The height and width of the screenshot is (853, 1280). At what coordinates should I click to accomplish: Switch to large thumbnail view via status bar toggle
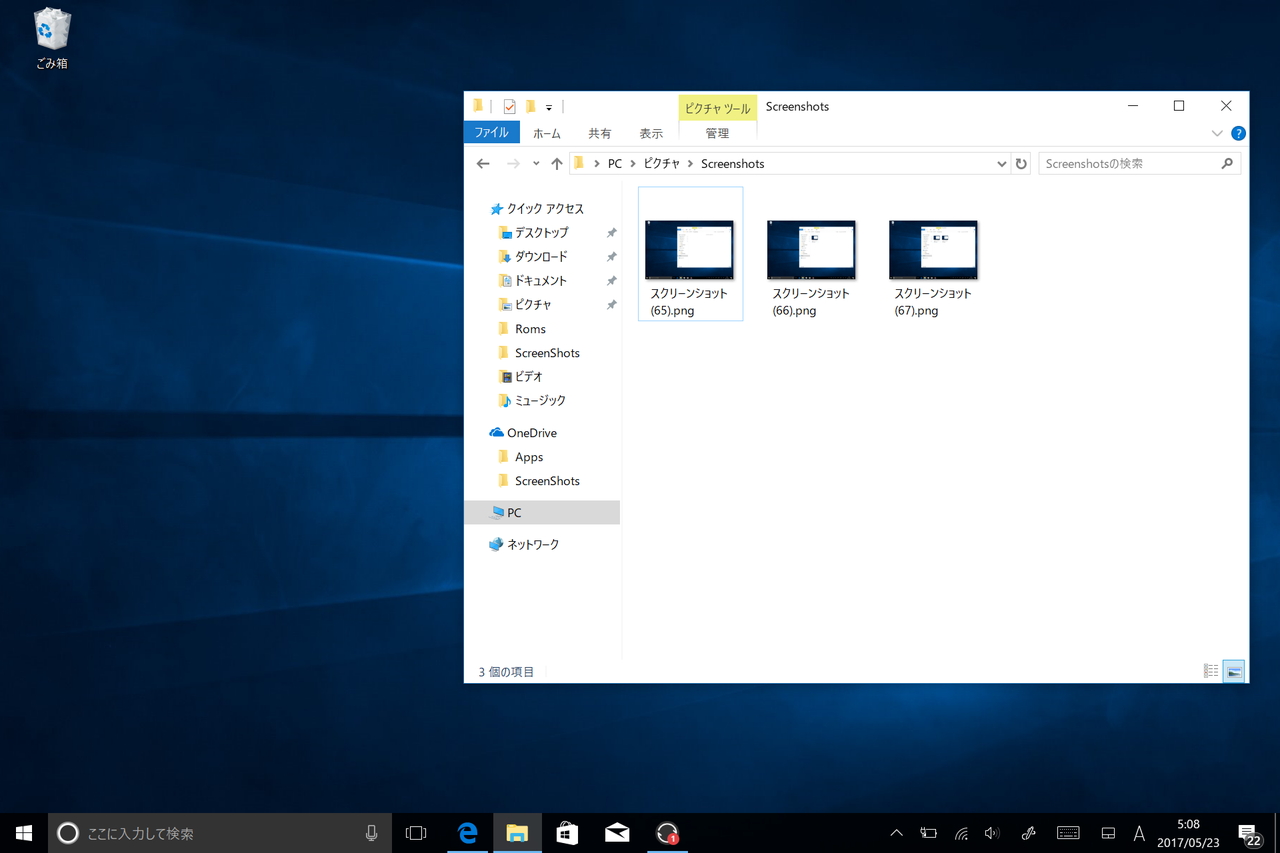[x=1233, y=670]
